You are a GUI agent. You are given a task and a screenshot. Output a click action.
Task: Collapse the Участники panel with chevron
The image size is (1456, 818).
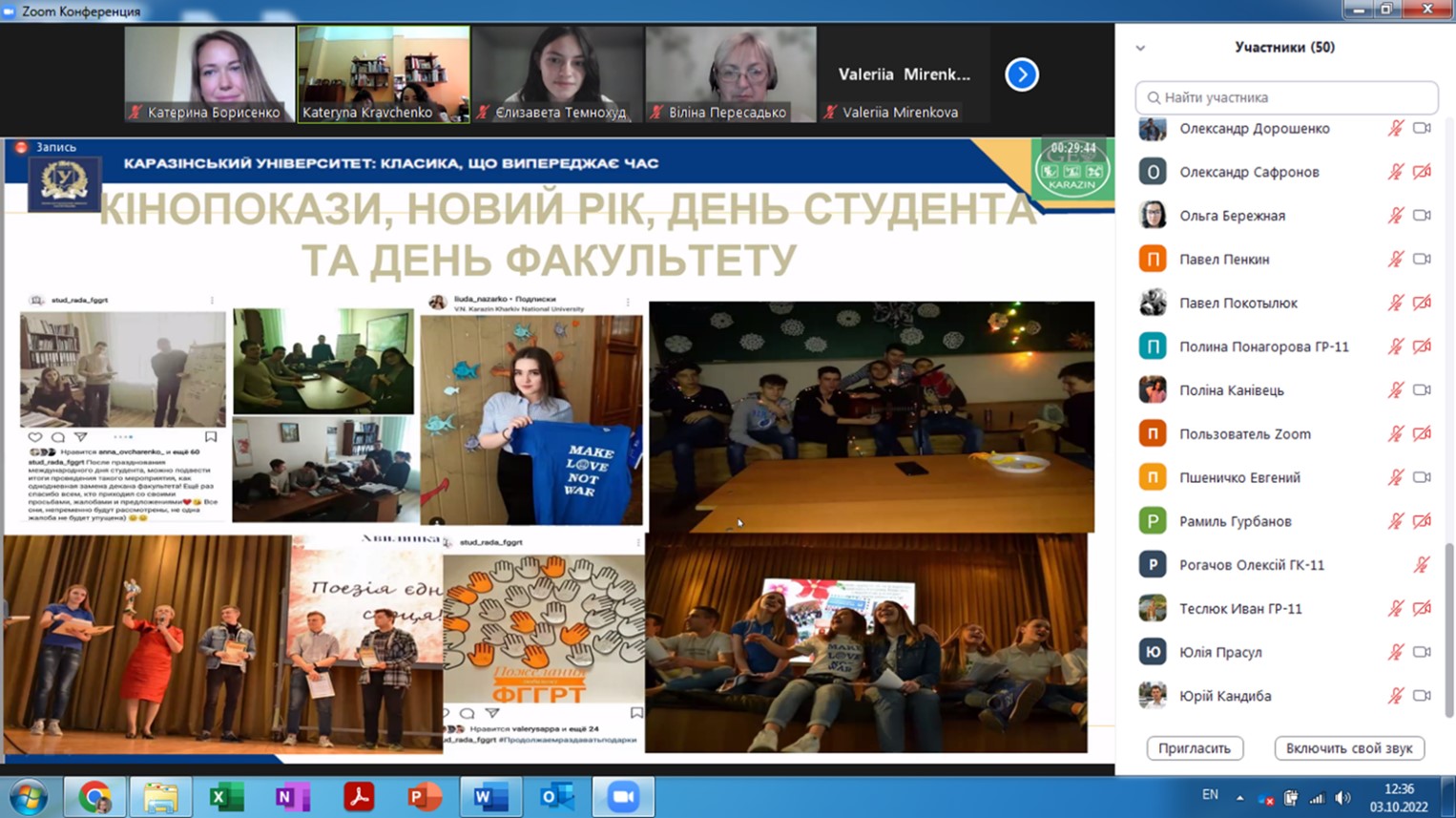point(1140,48)
